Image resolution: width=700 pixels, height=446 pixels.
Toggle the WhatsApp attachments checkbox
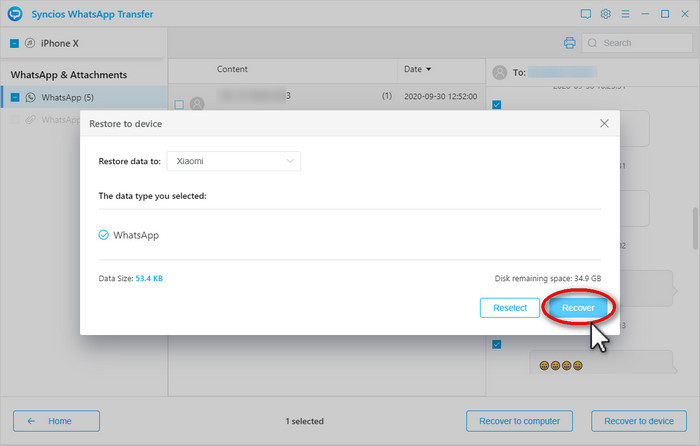point(15,120)
